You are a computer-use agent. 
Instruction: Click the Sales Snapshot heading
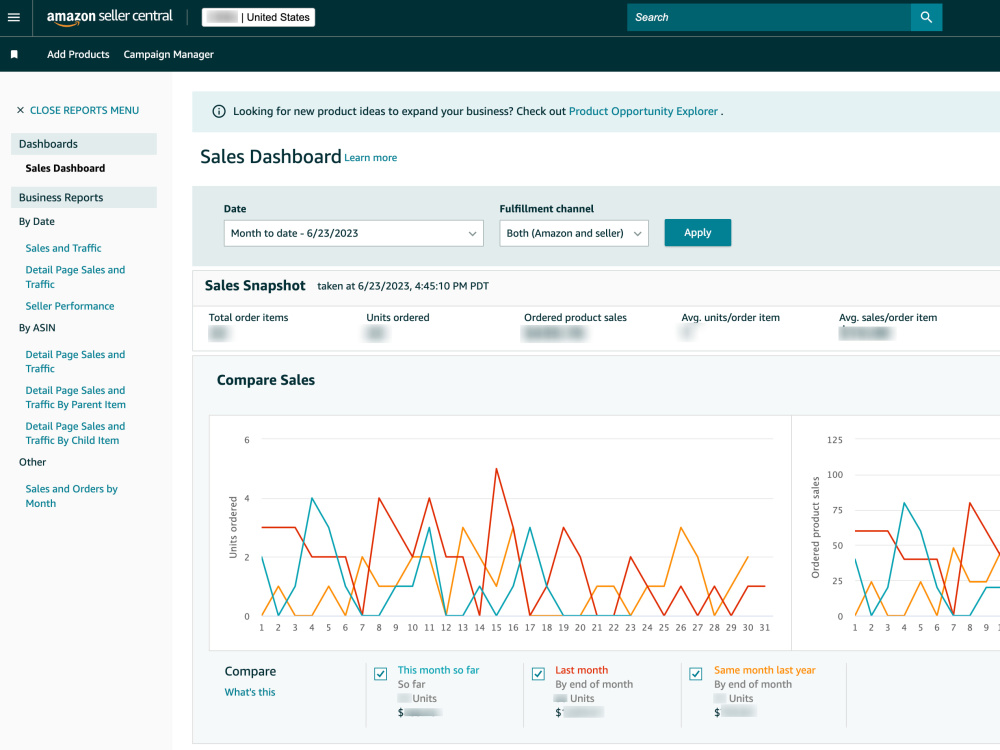[x=255, y=286]
